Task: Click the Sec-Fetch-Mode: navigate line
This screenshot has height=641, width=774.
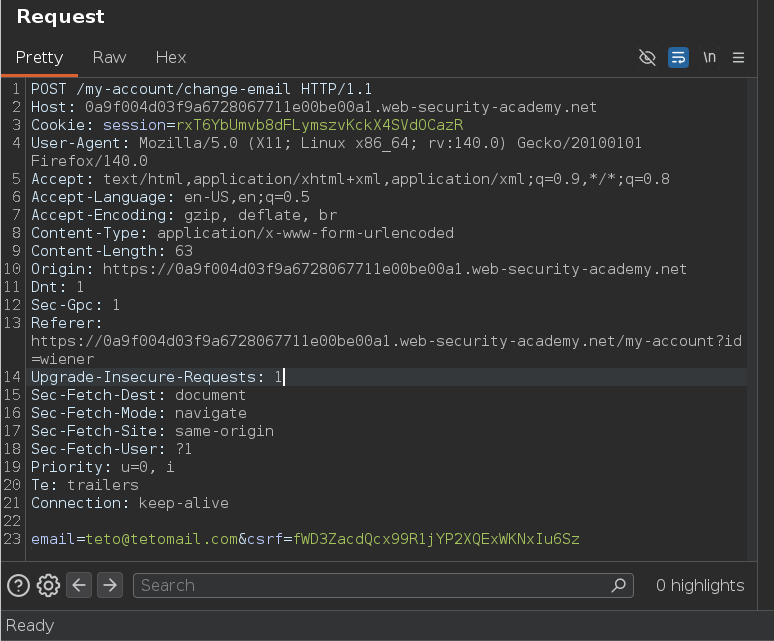Action: pos(139,413)
